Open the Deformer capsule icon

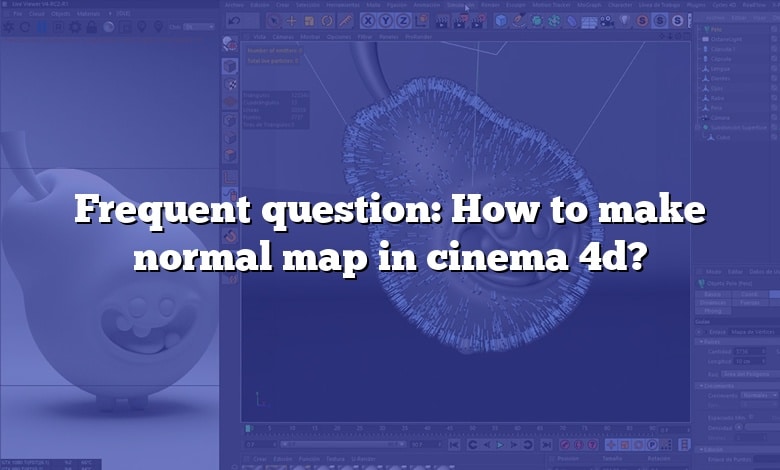pos(572,21)
